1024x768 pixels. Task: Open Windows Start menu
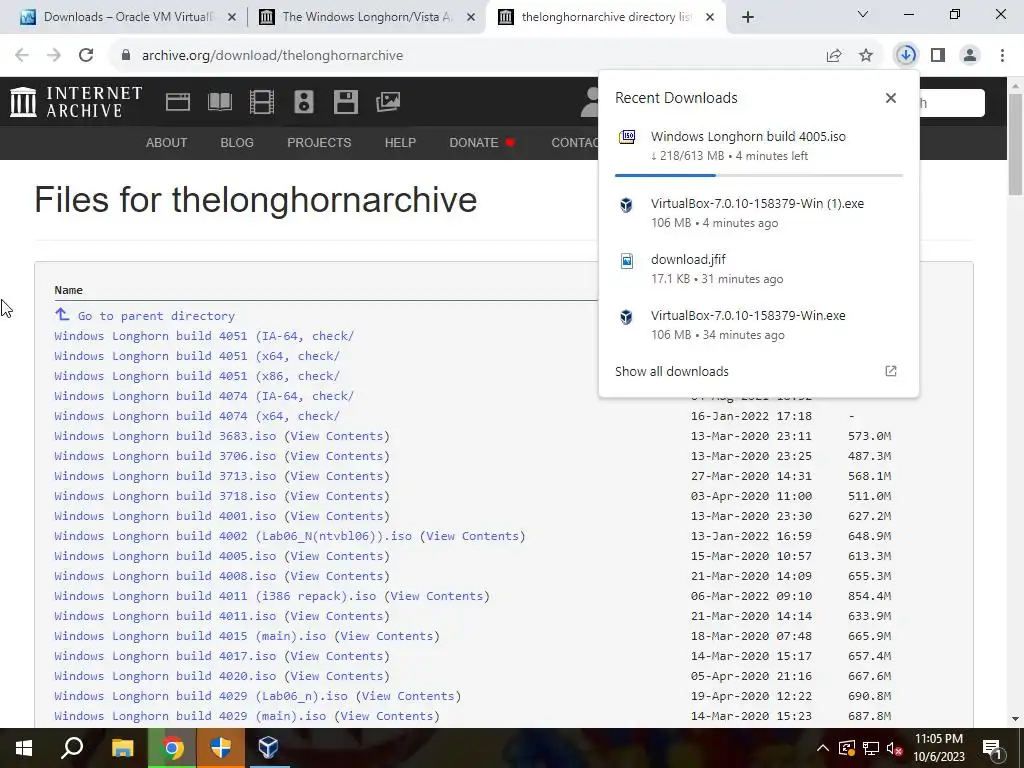tap(24, 748)
